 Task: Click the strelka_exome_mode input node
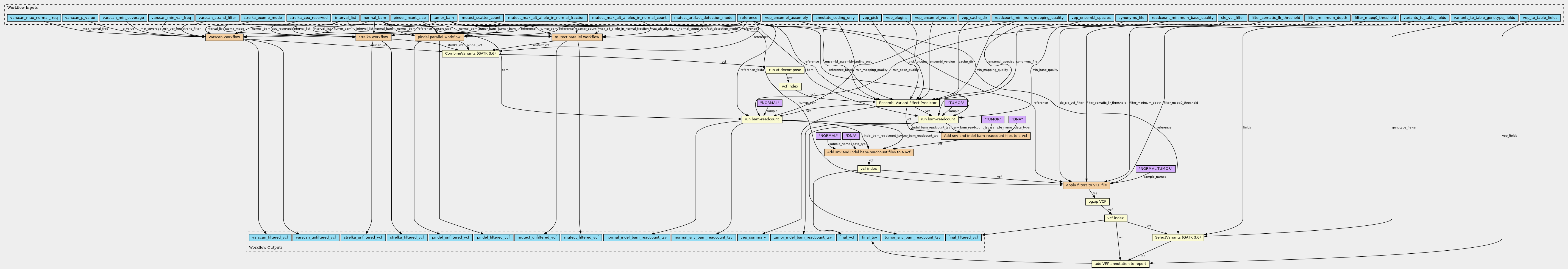[262, 18]
